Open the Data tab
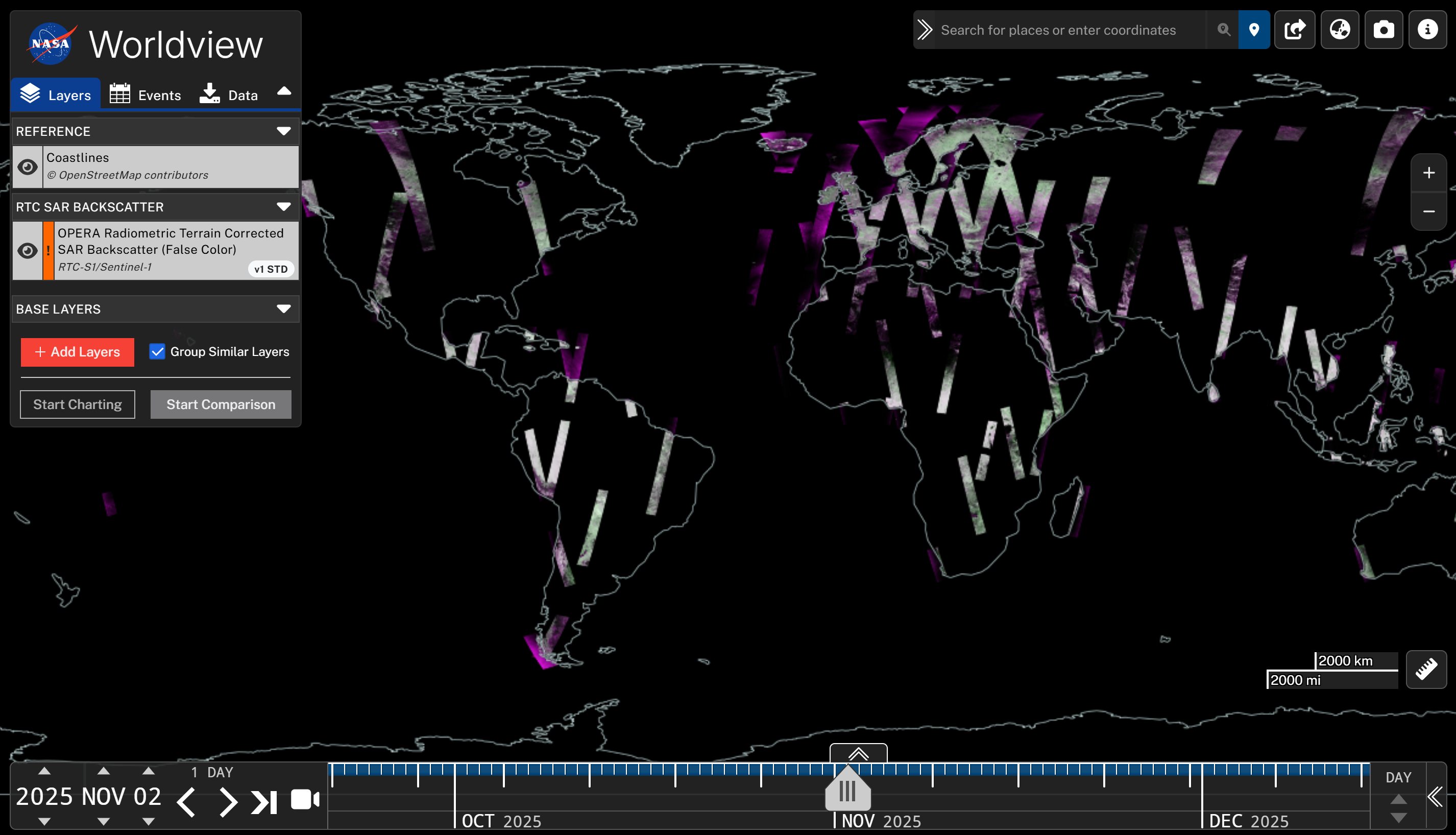This screenshot has width=1456, height=835. [x=229, y=93]
